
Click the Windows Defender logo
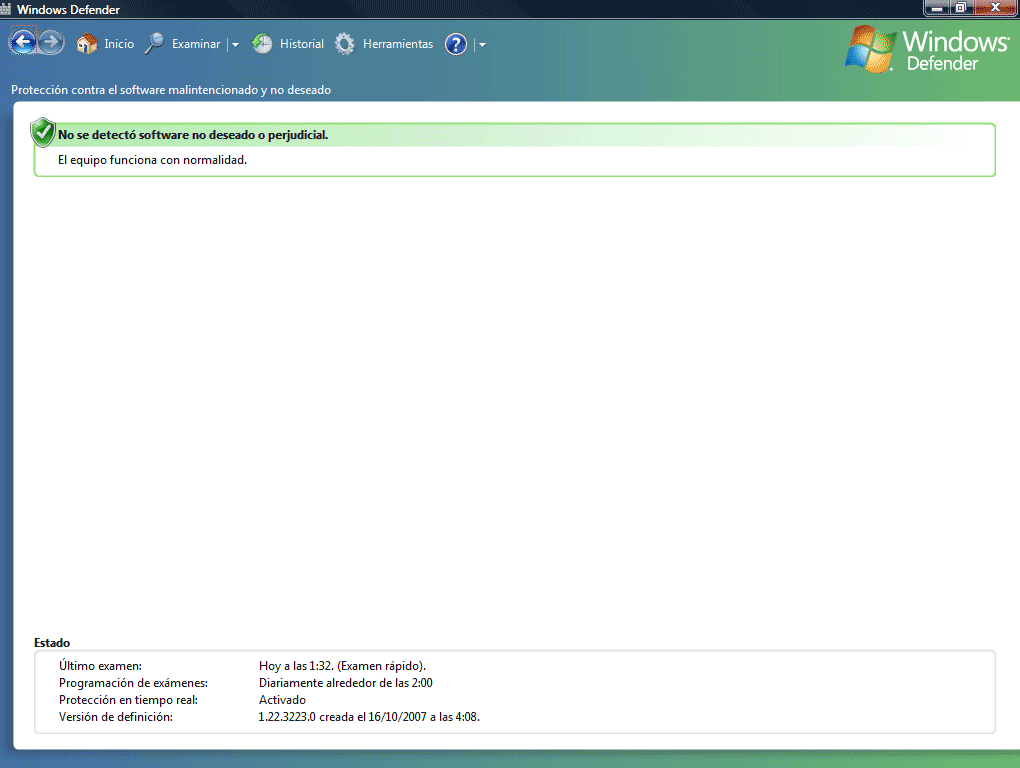click(x=926, y=48)
